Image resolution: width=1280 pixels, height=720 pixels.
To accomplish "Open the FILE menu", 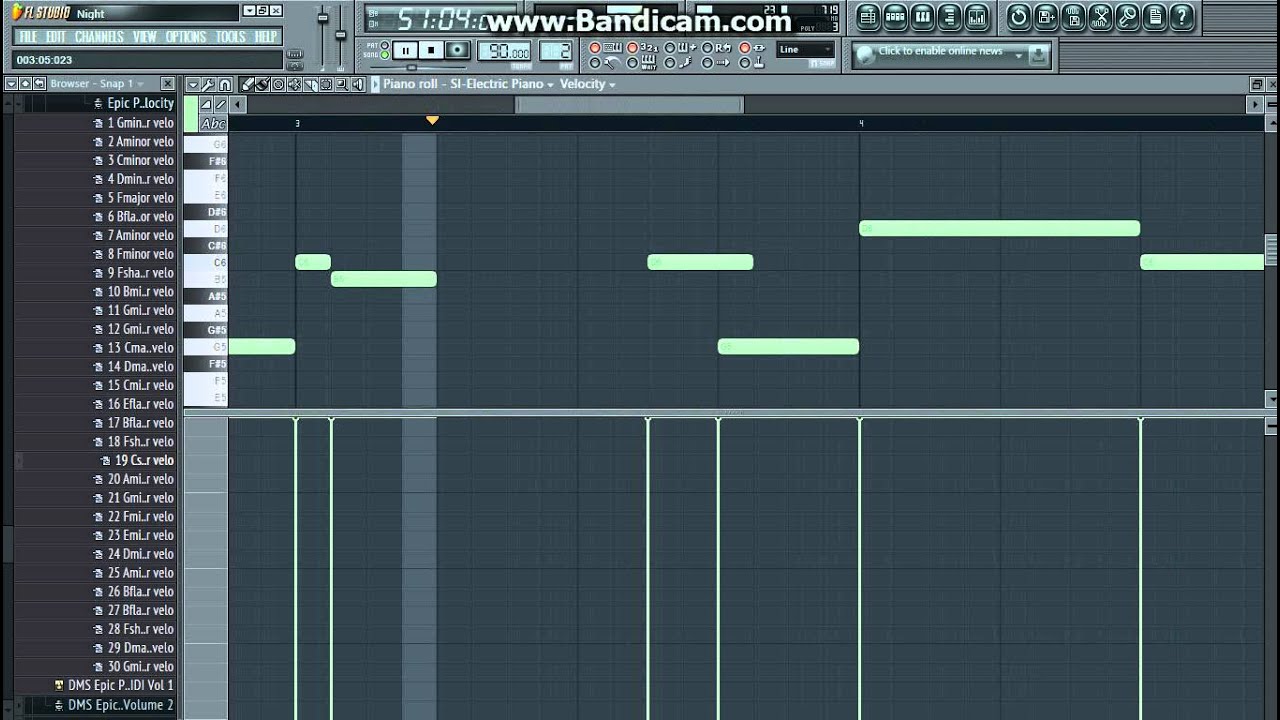I will click(x=28, y=37).
